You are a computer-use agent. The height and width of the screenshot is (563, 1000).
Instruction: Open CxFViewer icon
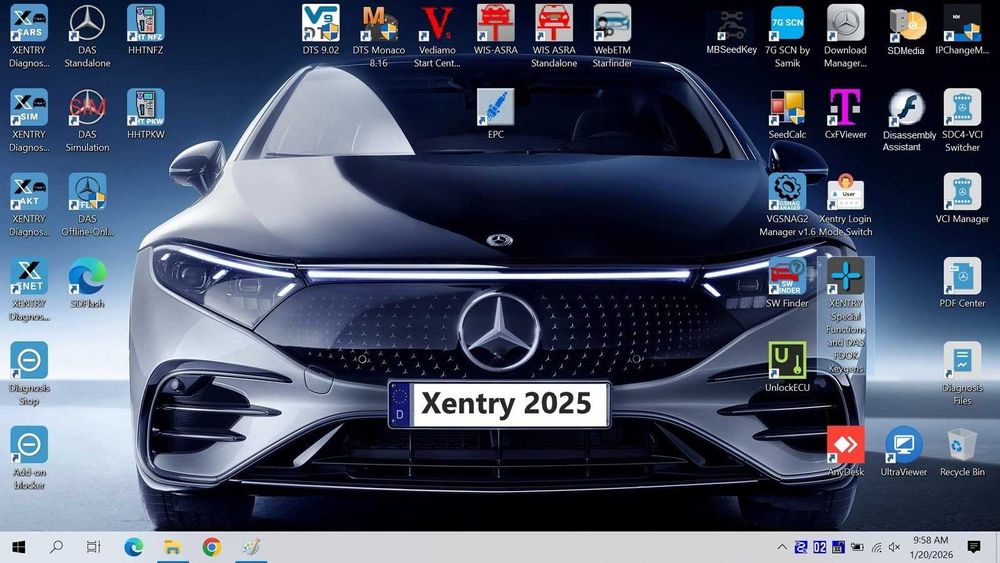click(846, 107)
